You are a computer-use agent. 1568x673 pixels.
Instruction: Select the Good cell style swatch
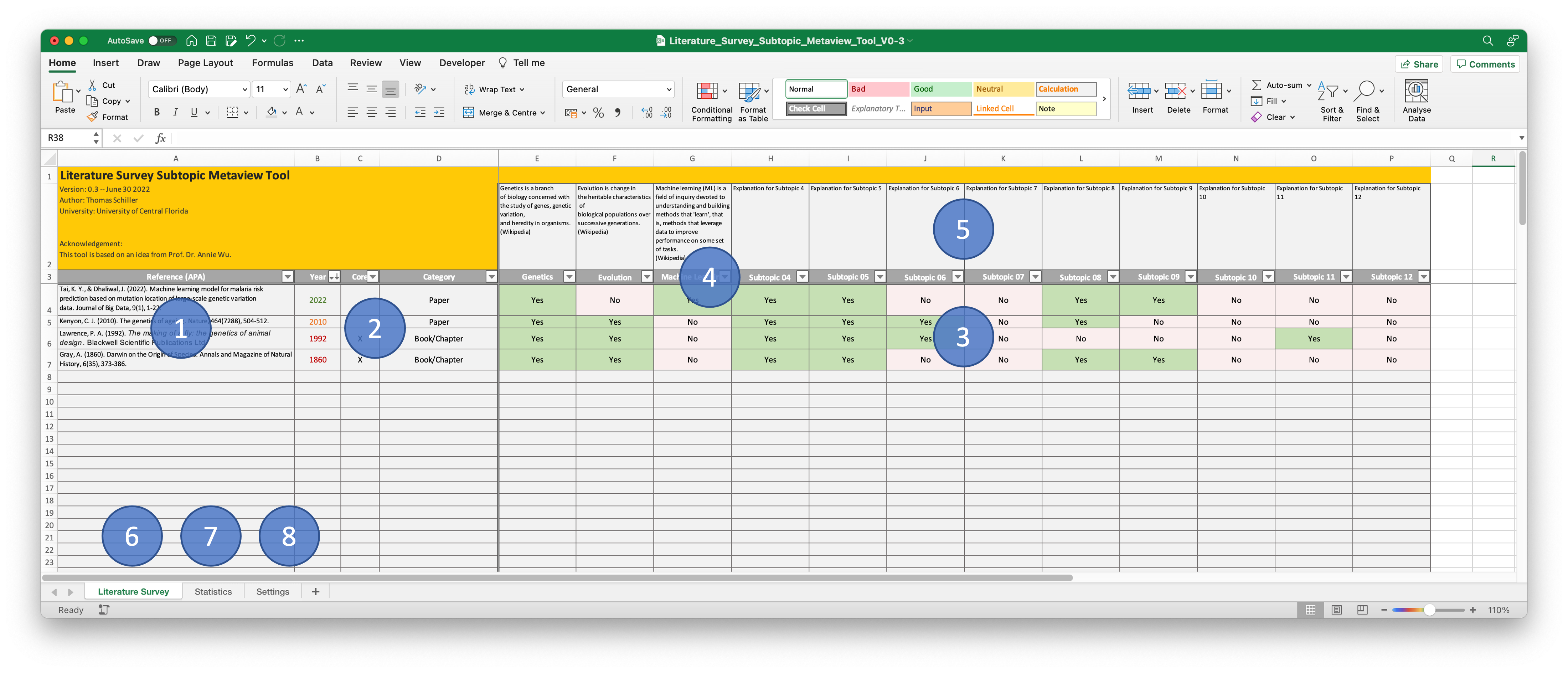click(940, 89)
